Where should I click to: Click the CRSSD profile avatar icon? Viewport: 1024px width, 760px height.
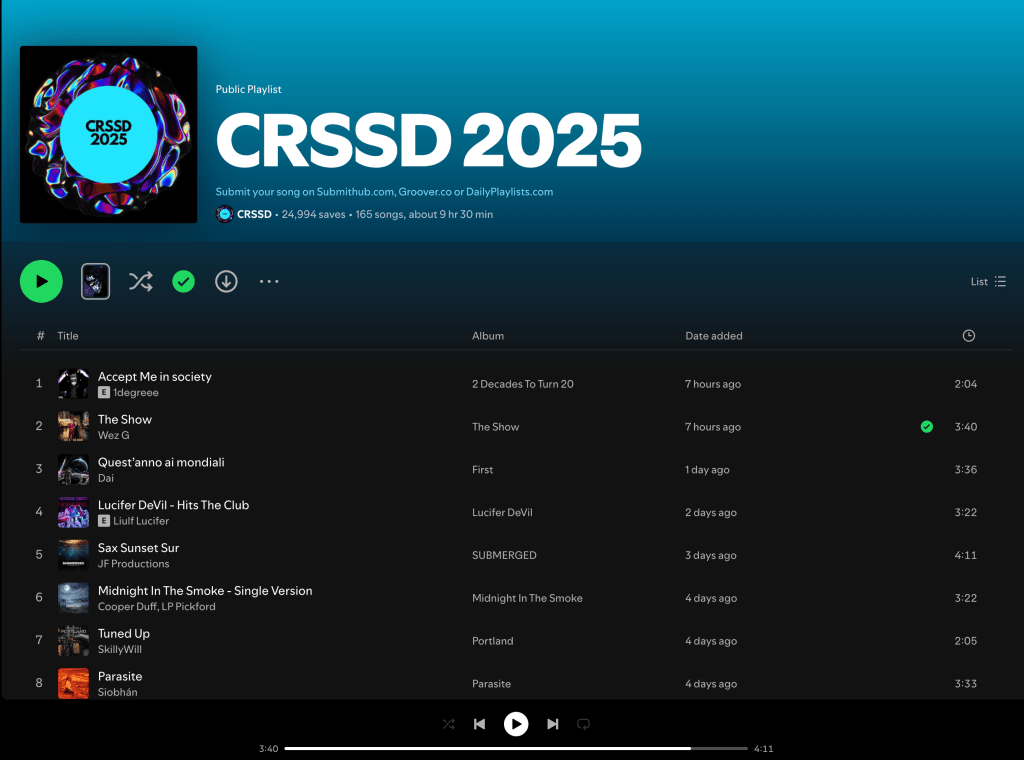coord(225,214)
